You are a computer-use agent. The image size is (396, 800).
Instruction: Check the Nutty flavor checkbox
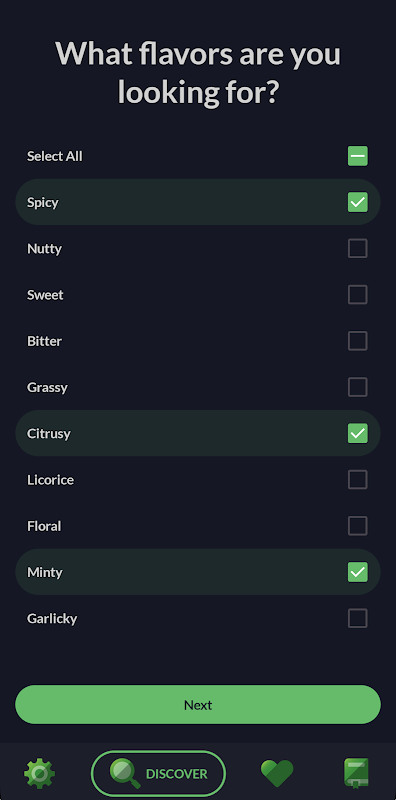[x=358, y=248]
